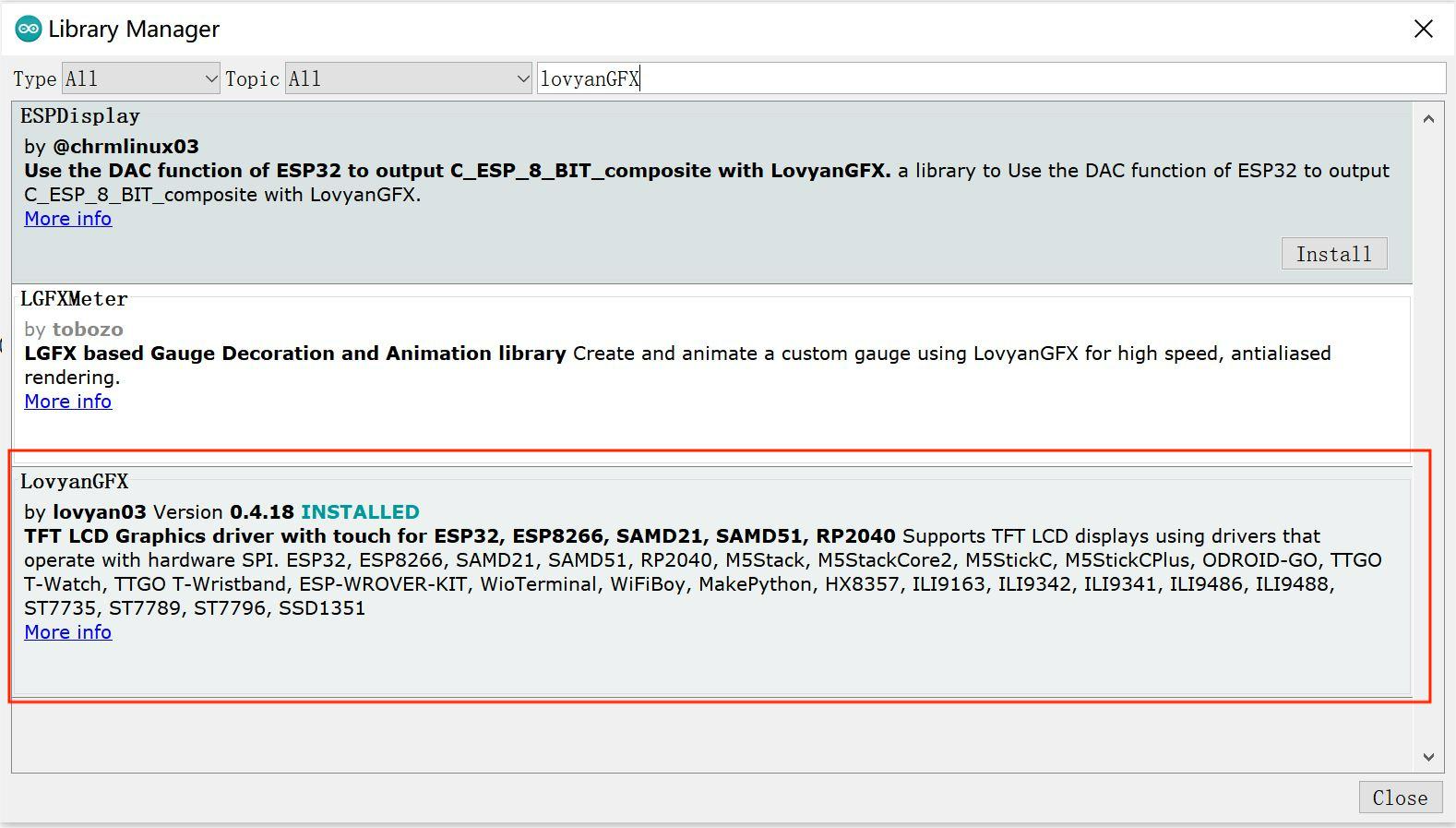Click the Close button at bottom
The height and width of the screenshot is (828, 1456).
click(1400, 798)
